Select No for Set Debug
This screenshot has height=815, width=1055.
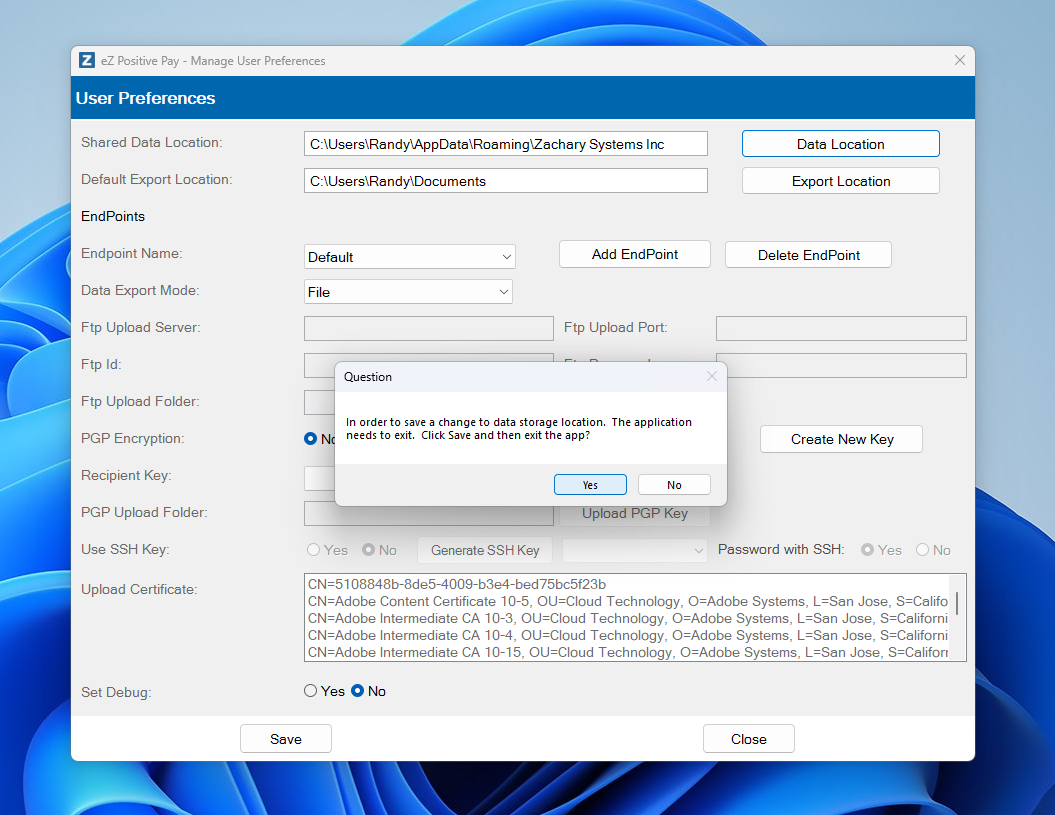358,691
